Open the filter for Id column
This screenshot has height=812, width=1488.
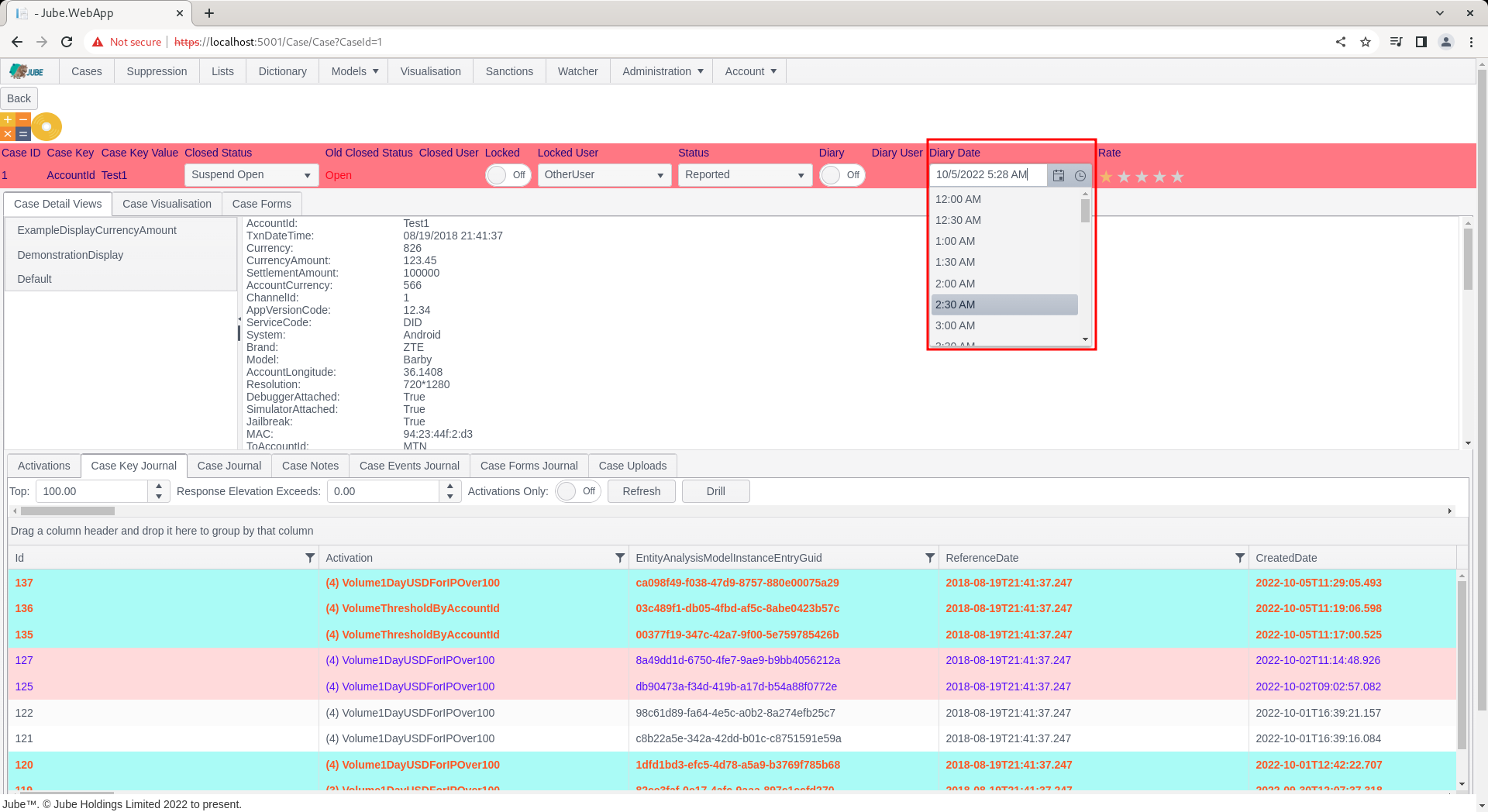pos(310,558)
